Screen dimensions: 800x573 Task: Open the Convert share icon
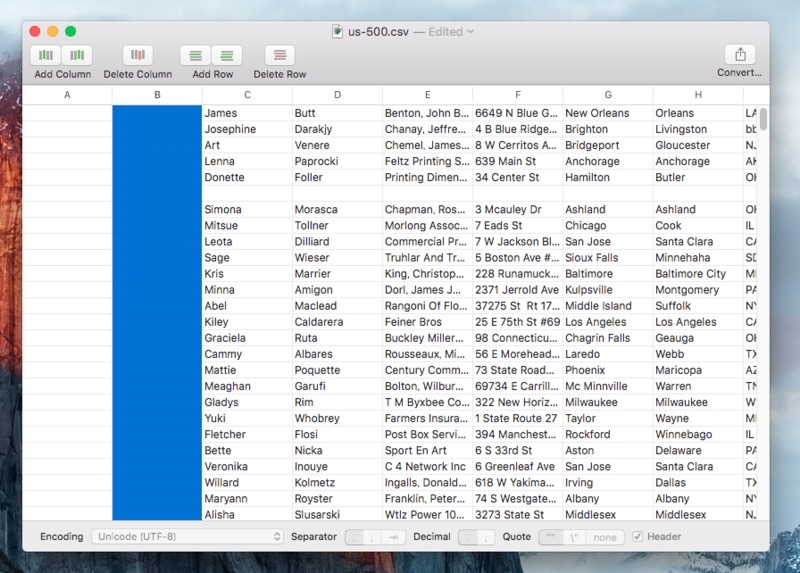click(739, 55)
